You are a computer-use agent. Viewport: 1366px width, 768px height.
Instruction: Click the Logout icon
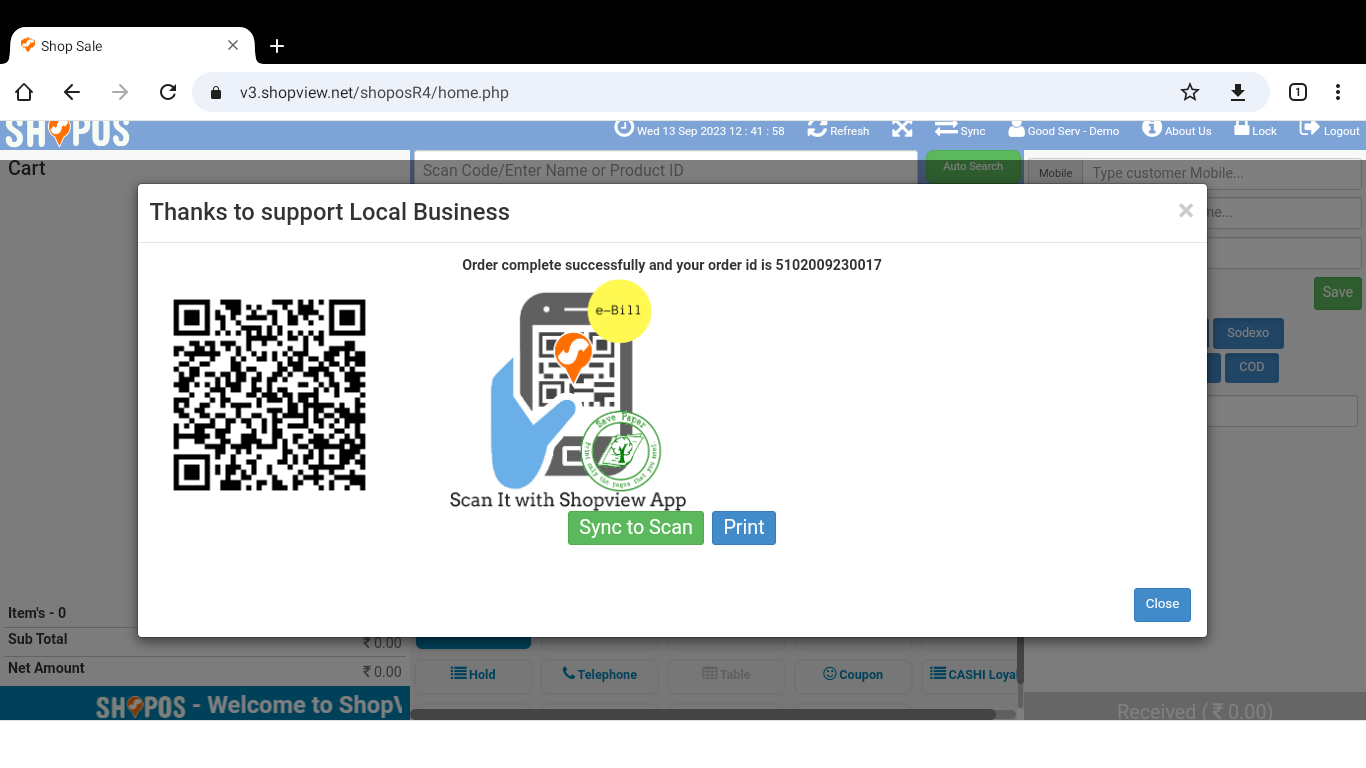tap(1308, 128)
